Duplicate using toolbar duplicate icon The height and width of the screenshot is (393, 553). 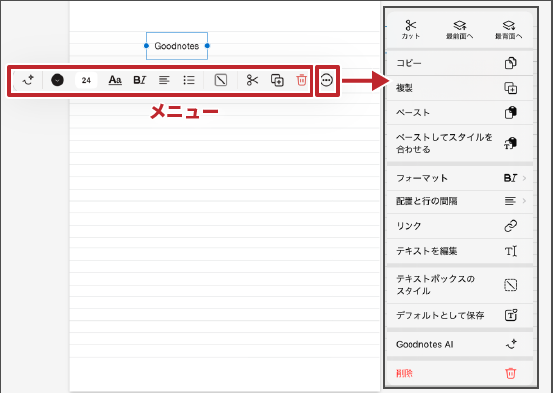277,80
